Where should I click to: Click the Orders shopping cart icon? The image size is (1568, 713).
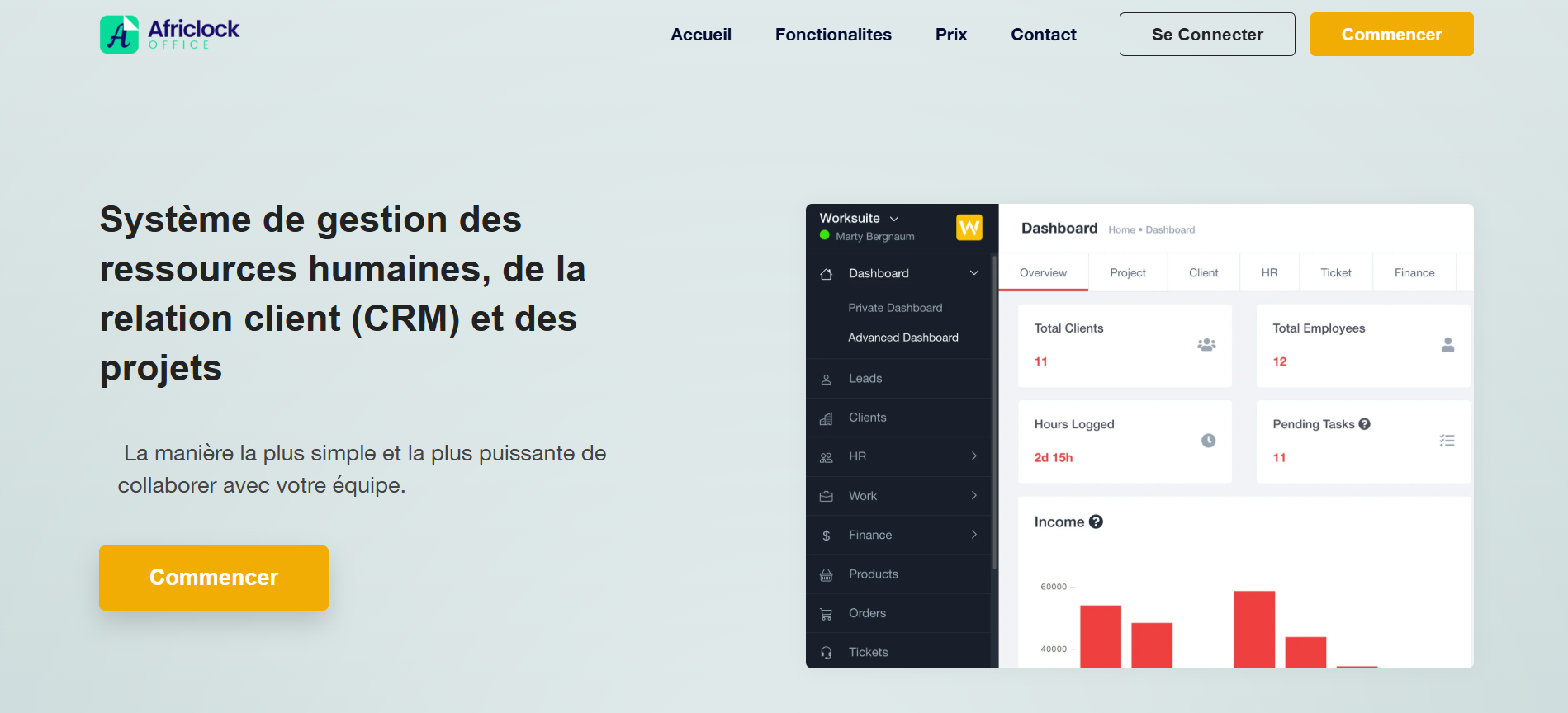[x=826, y=614]
